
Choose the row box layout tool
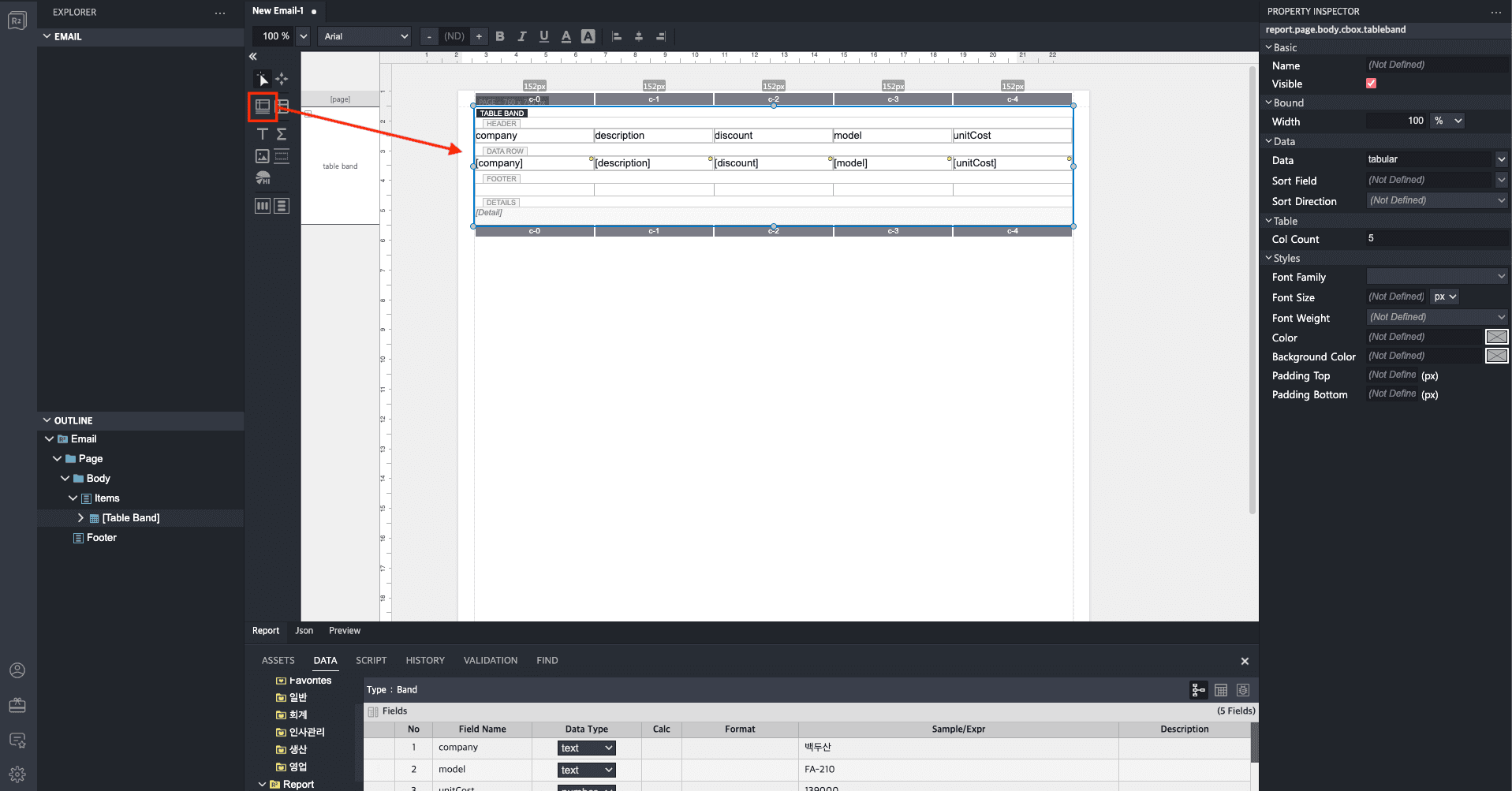pos(282,206)
